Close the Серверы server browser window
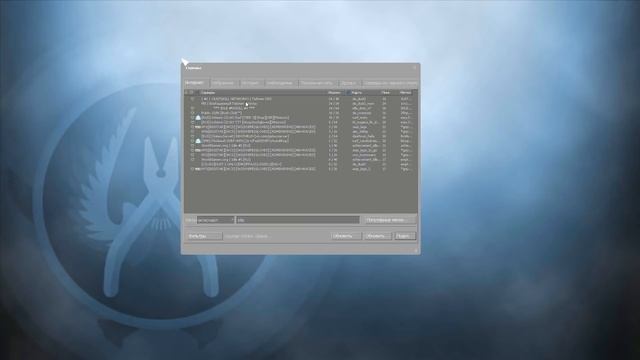640x360 pixels. pyautogui.click(x=415, y=68)
